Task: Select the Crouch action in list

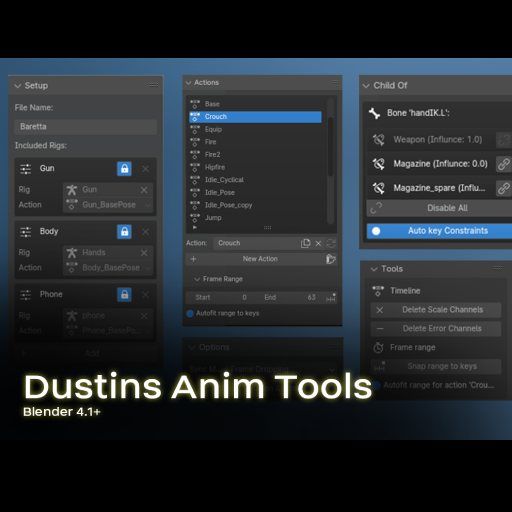Action: (255, 117)
